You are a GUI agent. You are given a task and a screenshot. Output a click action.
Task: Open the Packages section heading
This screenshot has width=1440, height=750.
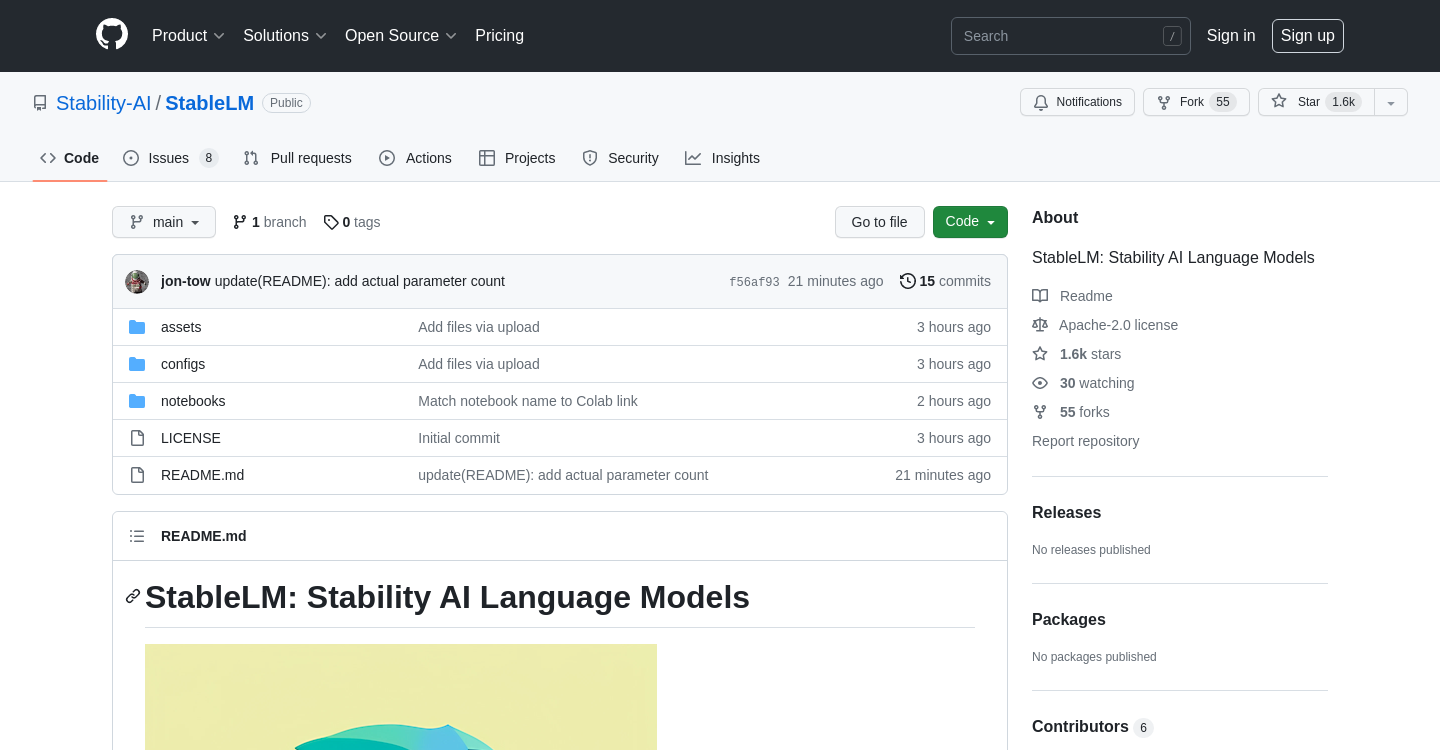(x=1069, y=620)
